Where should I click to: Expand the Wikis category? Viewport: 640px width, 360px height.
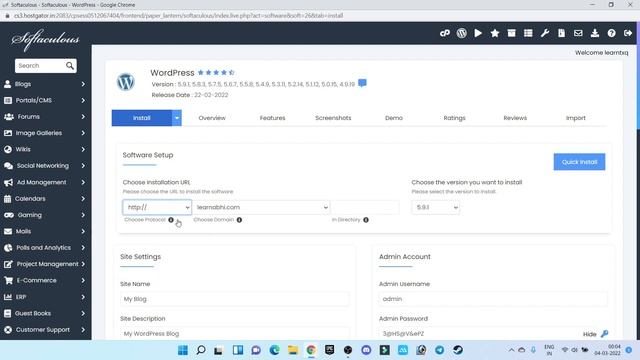pos(45,149)
